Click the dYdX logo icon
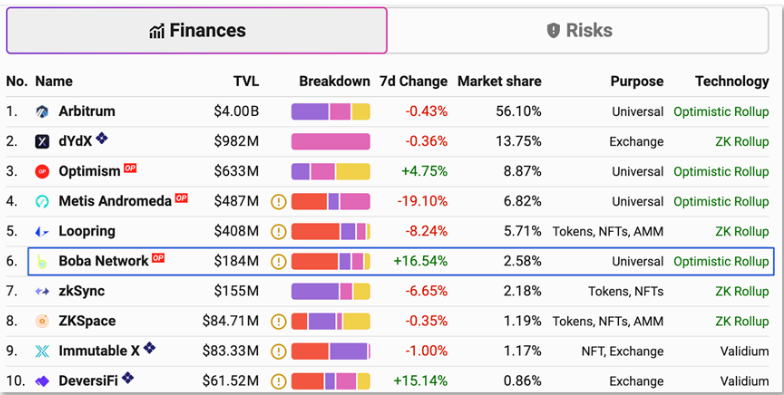 (x=42, y=142)
